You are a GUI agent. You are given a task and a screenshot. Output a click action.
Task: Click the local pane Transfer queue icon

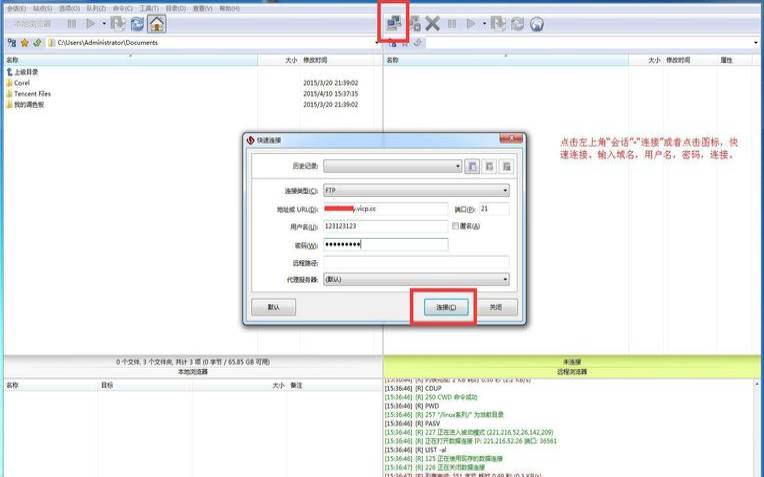(x=118, y=23)
